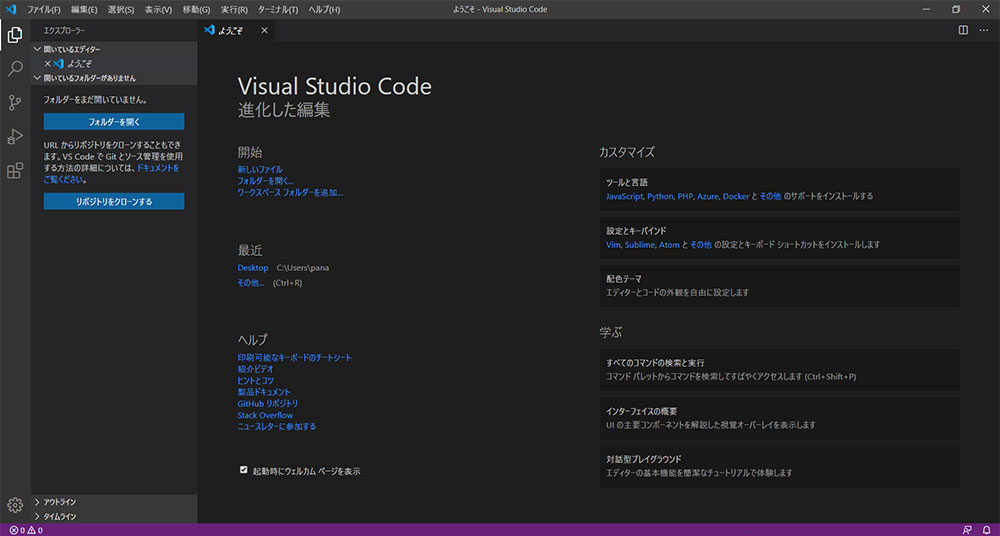Expand the タイムライン section
The height and width of the screenshot is (536, 1000).
click(60, 516)
